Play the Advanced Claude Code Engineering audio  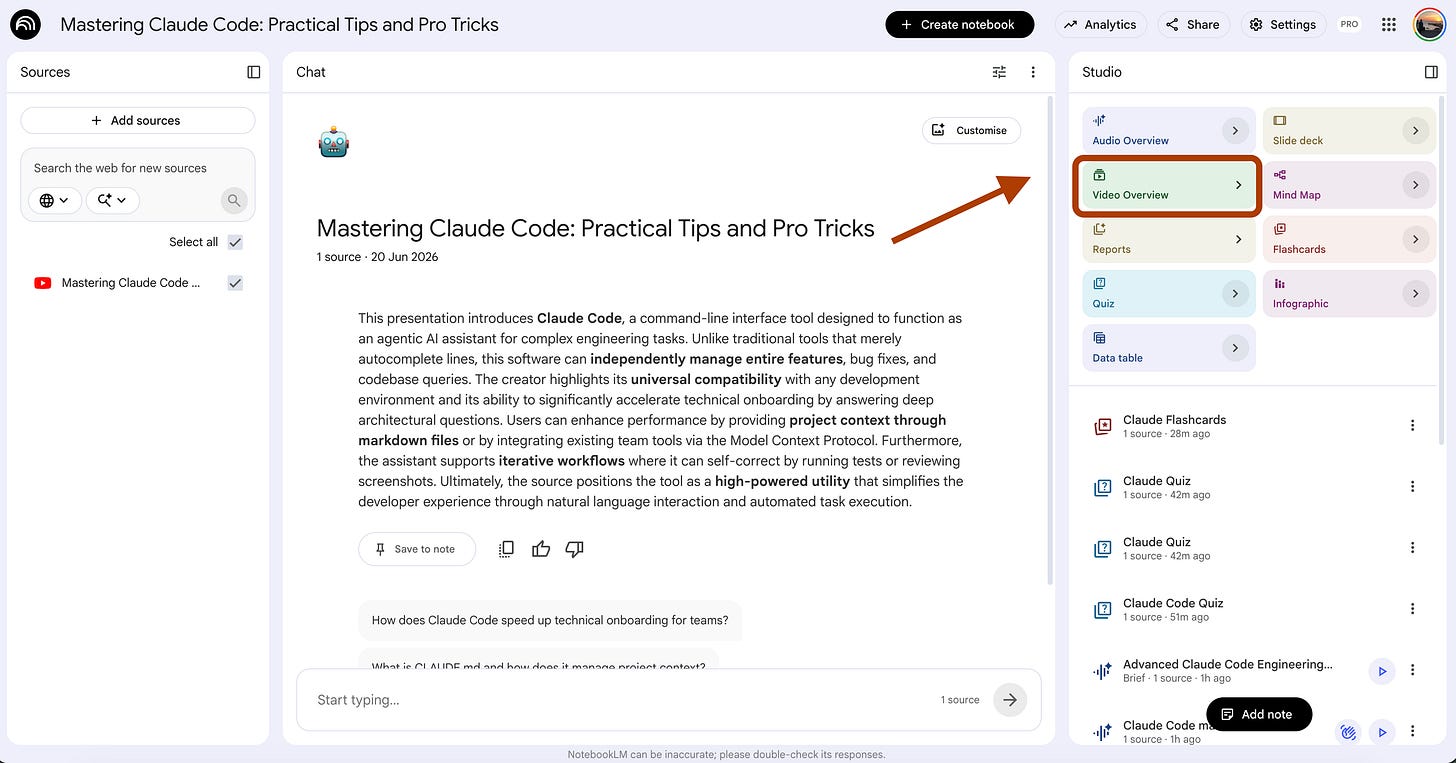coord(1382,671)
